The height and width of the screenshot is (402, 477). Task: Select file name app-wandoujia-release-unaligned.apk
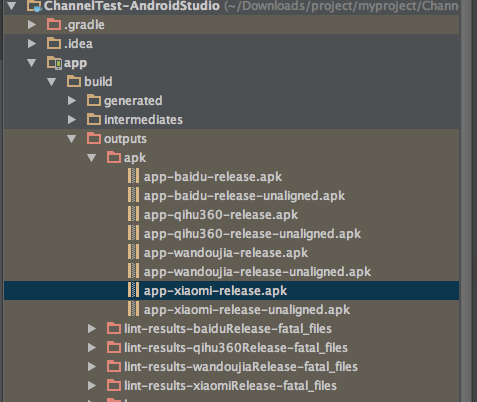coord(257,272)
